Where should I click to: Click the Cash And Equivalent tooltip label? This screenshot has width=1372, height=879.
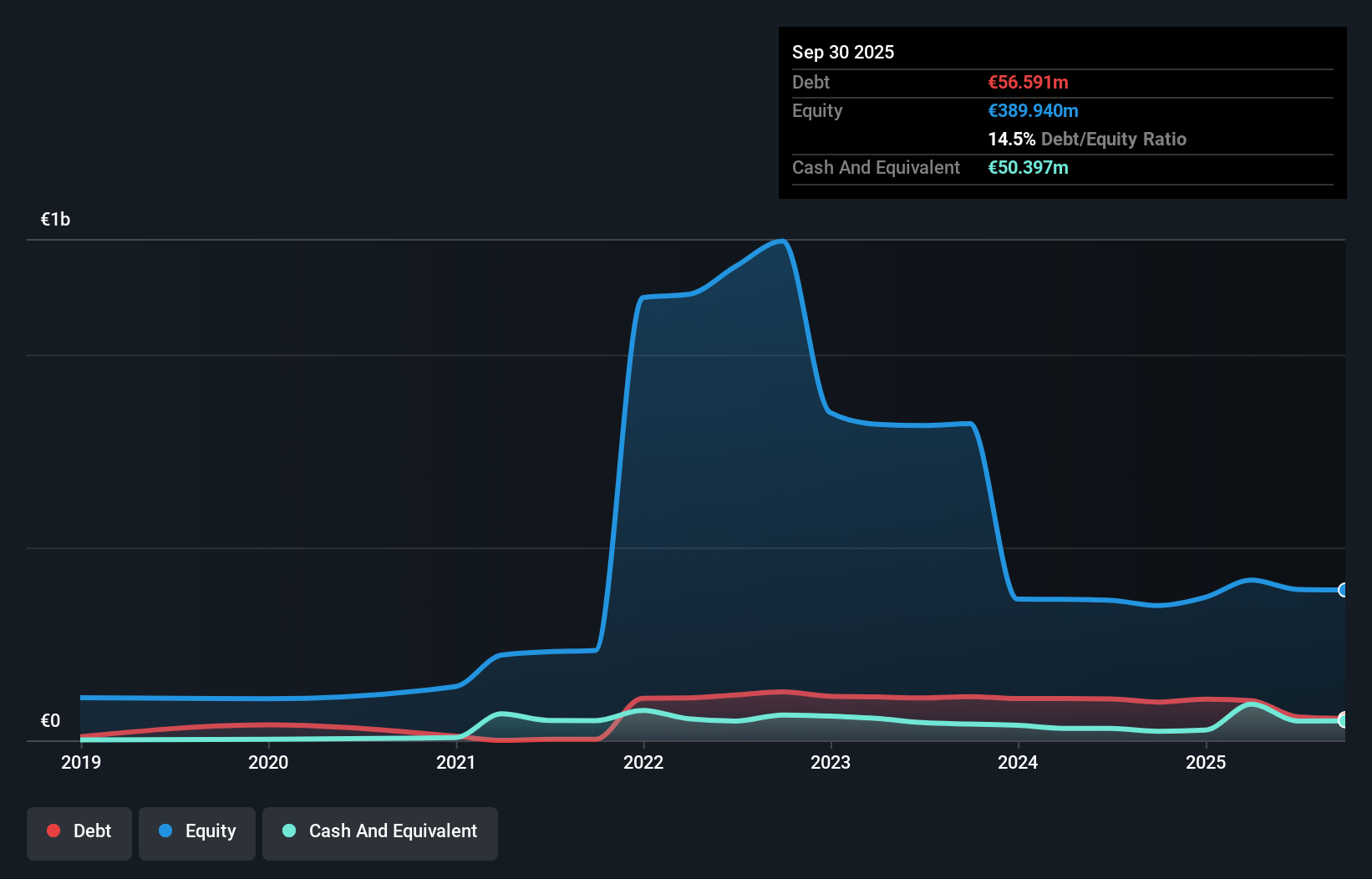(x=876, y=167)
